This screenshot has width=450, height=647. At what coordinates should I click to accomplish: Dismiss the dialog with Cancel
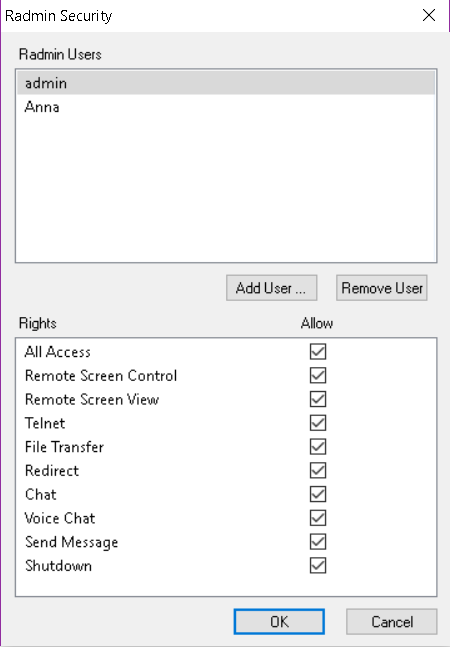(x=391, y=621)
